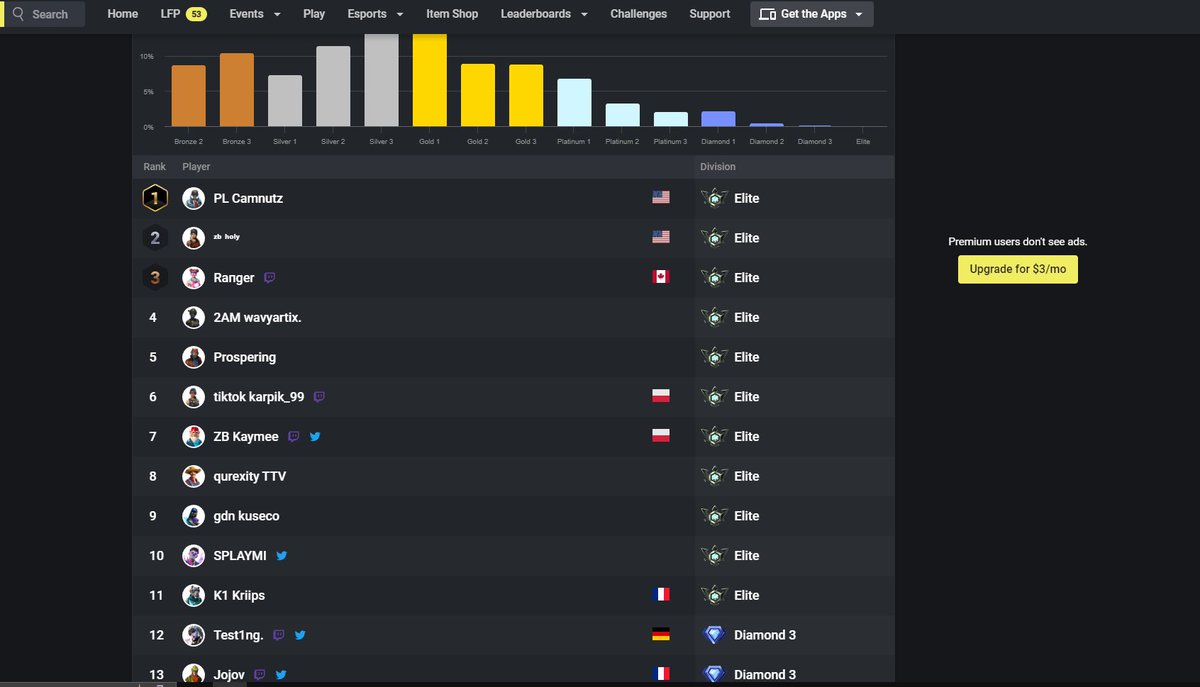This screenshot has width=1200, height=687.
Task: Click the devices icon on Get the Apps
Action: pyautogui.click(x=768, y=14)
